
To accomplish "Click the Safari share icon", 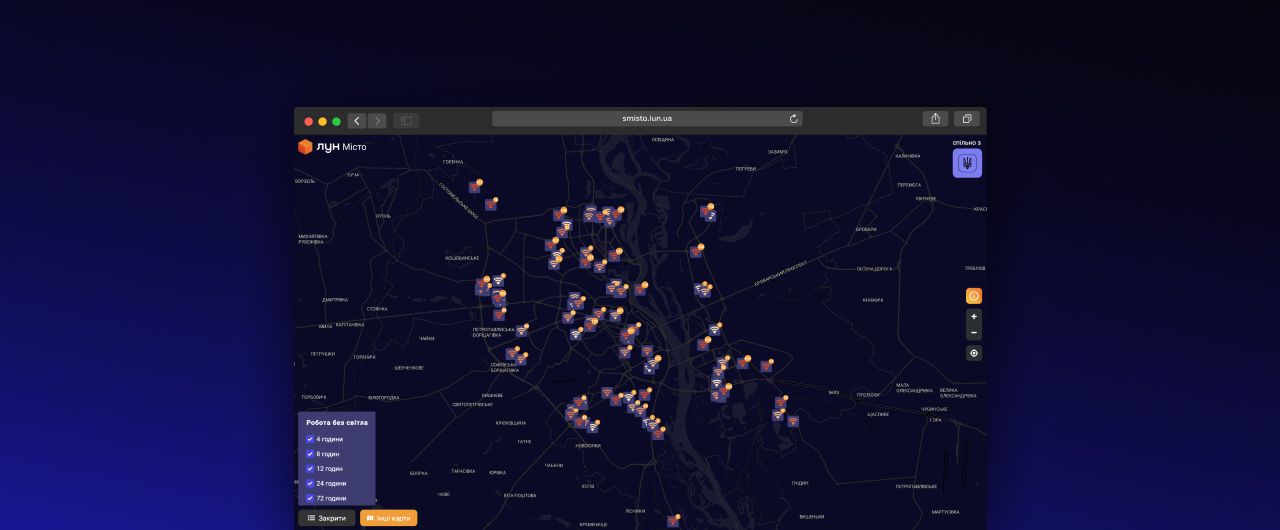I will 935,119.
